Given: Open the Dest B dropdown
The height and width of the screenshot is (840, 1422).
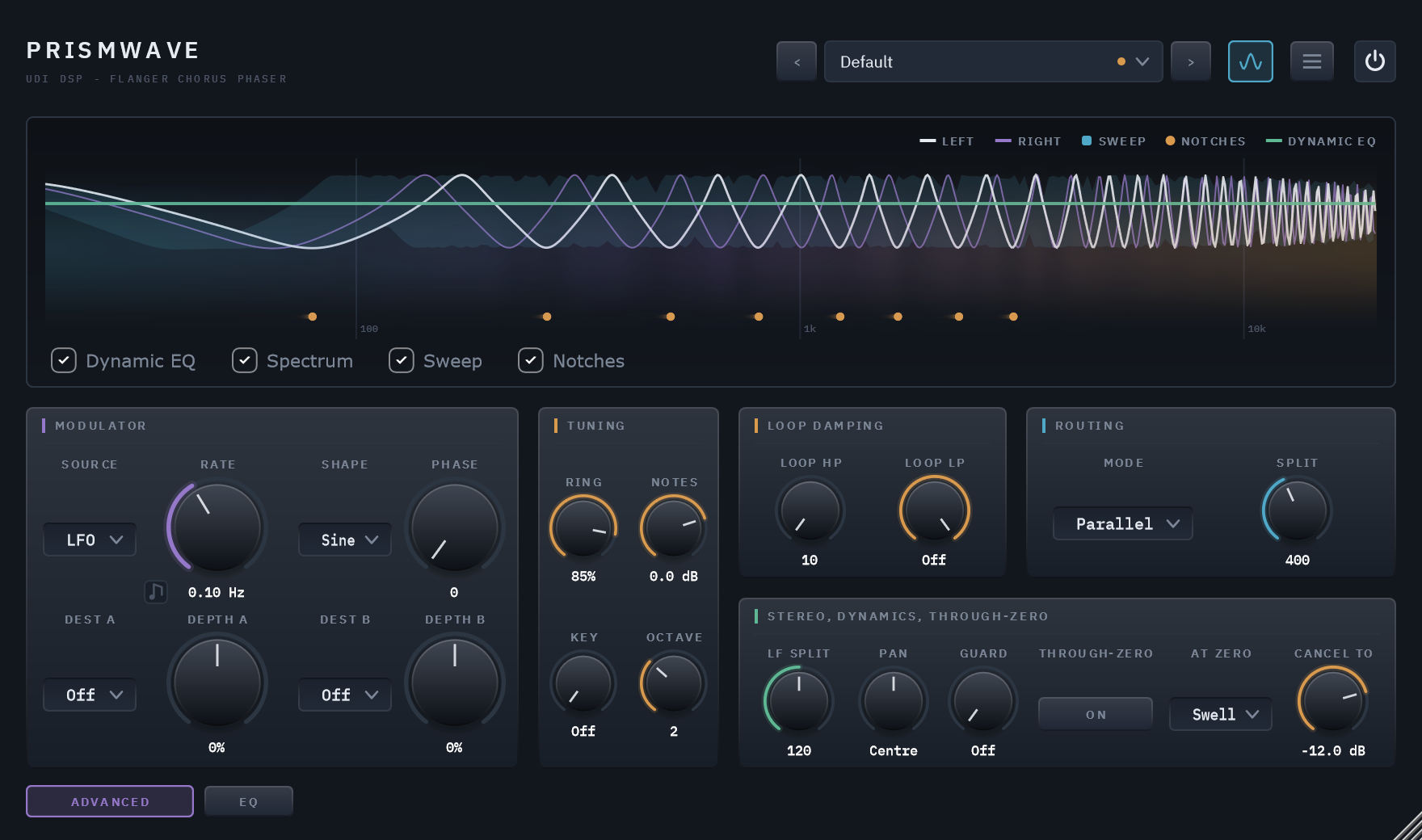Looking at the screenshot, I should point(345,695).
